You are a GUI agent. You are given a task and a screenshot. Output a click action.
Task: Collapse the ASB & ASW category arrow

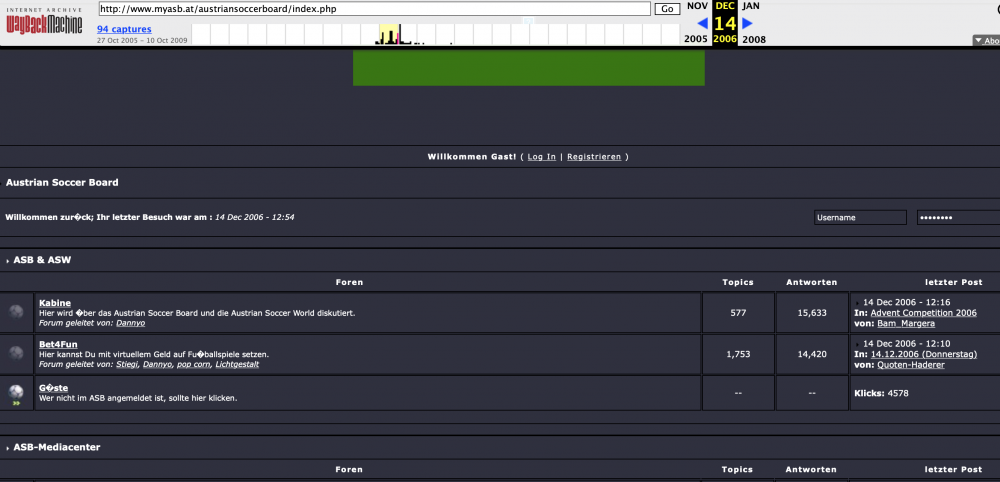(8, 261)
